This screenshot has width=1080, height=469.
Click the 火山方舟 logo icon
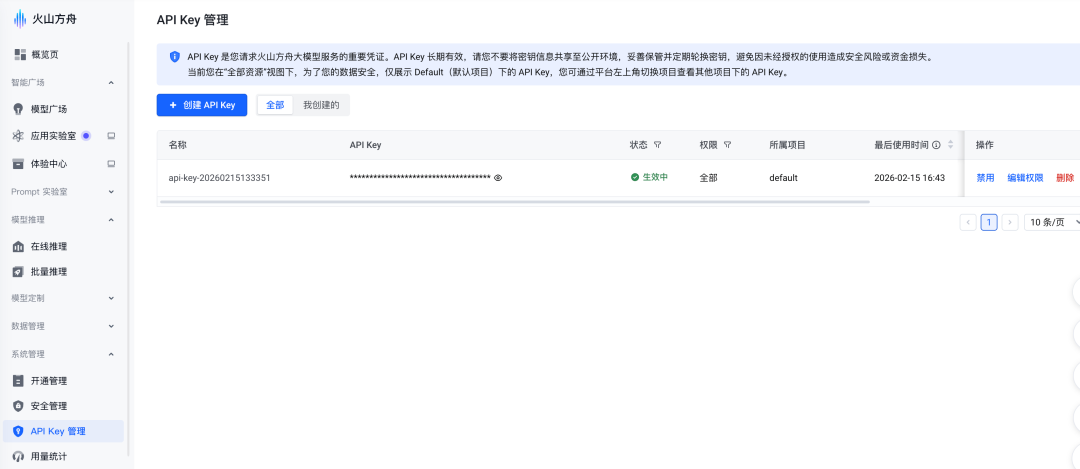(x=19, y=19)
